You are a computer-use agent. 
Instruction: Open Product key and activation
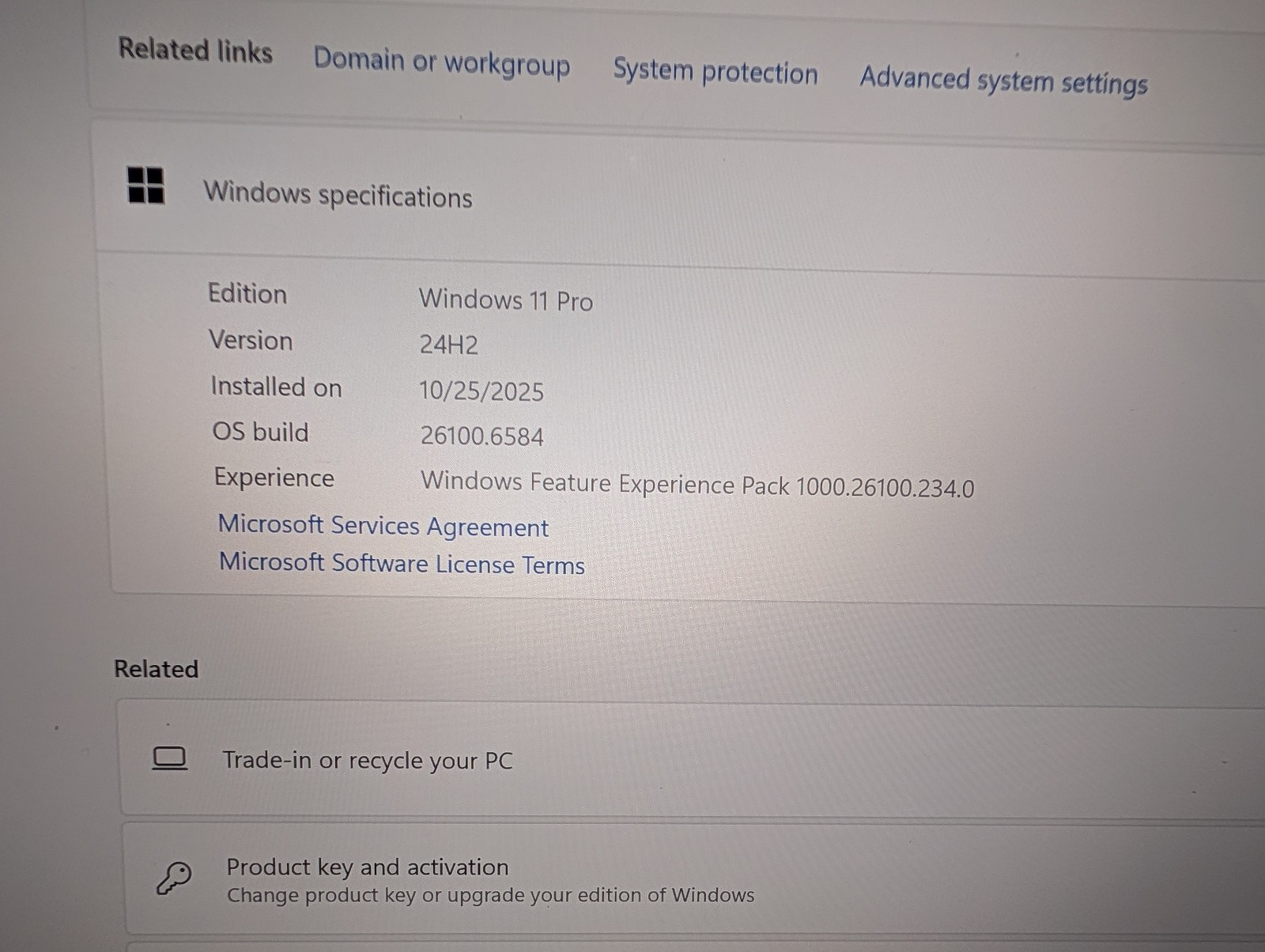point(696,879)
